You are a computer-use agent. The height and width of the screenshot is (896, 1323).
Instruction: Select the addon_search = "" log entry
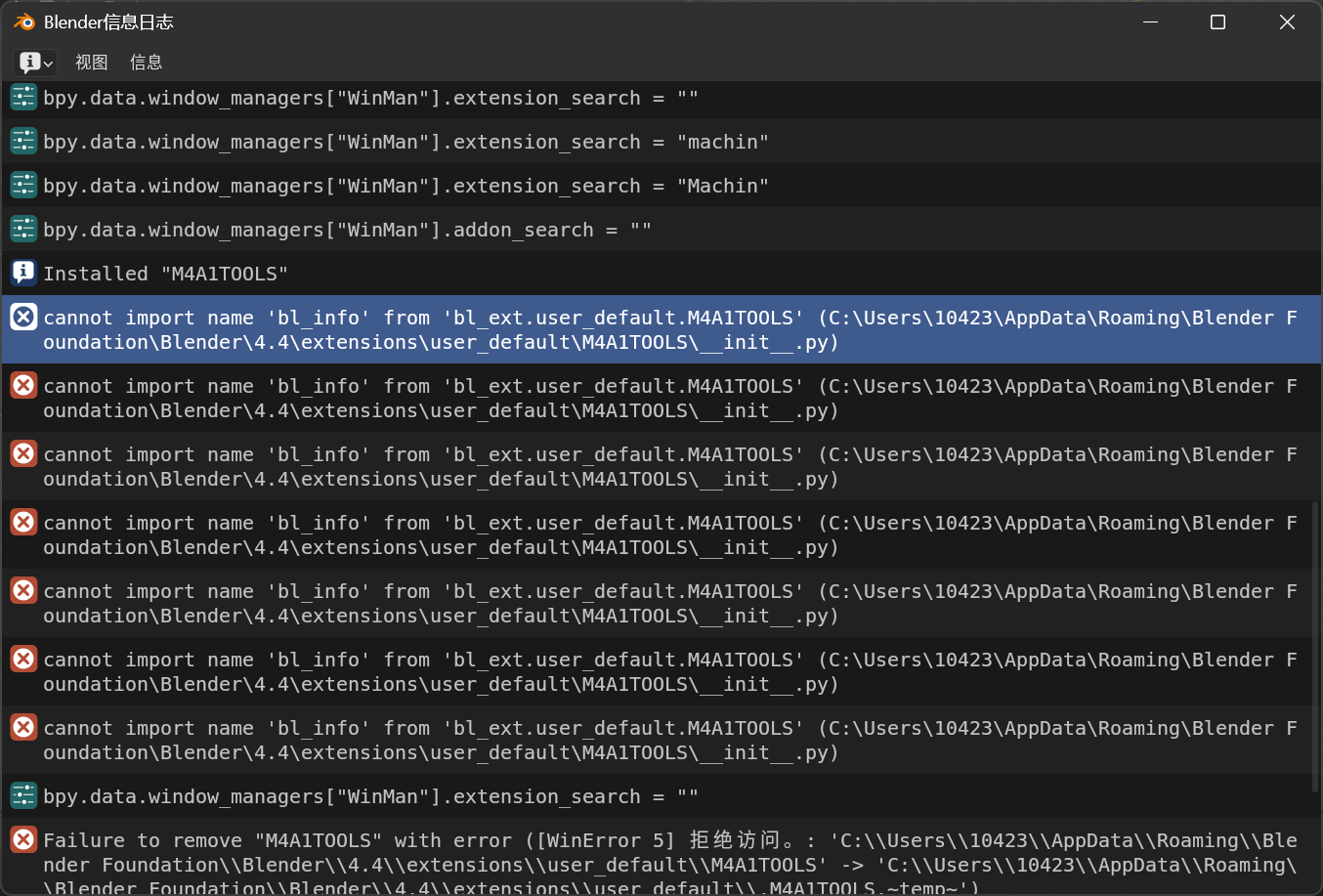[x=661, y=230]
